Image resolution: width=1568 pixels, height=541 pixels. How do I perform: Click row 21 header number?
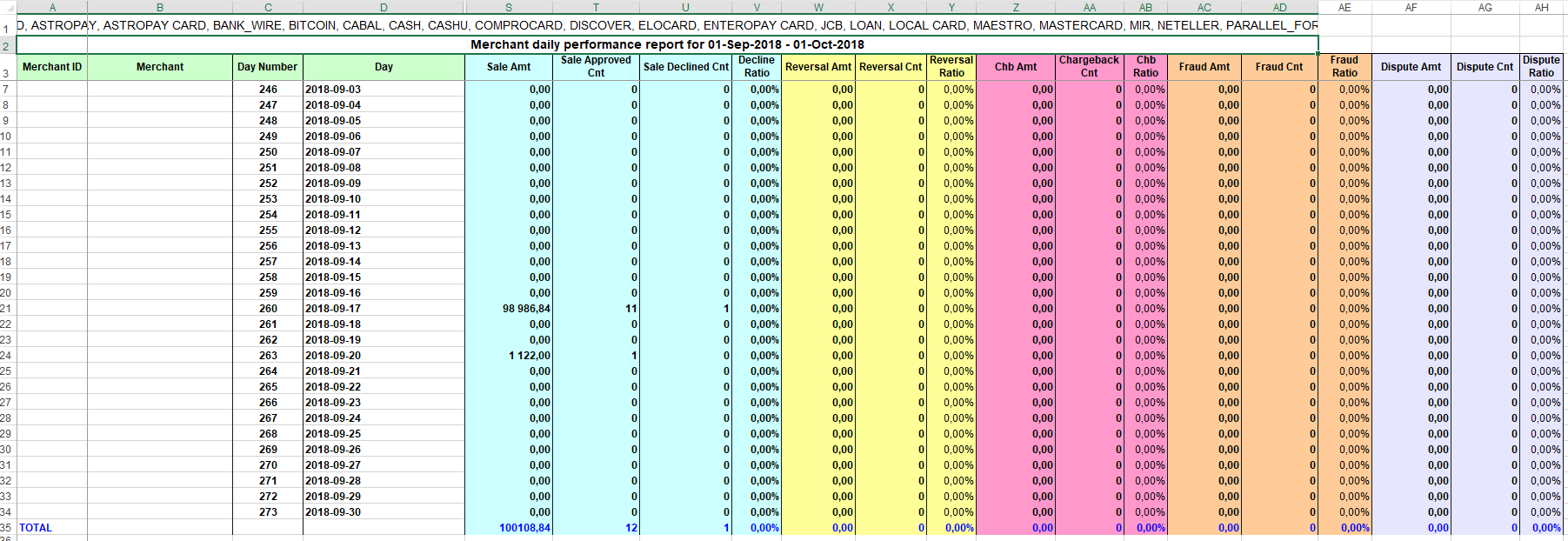pos(7,309)
